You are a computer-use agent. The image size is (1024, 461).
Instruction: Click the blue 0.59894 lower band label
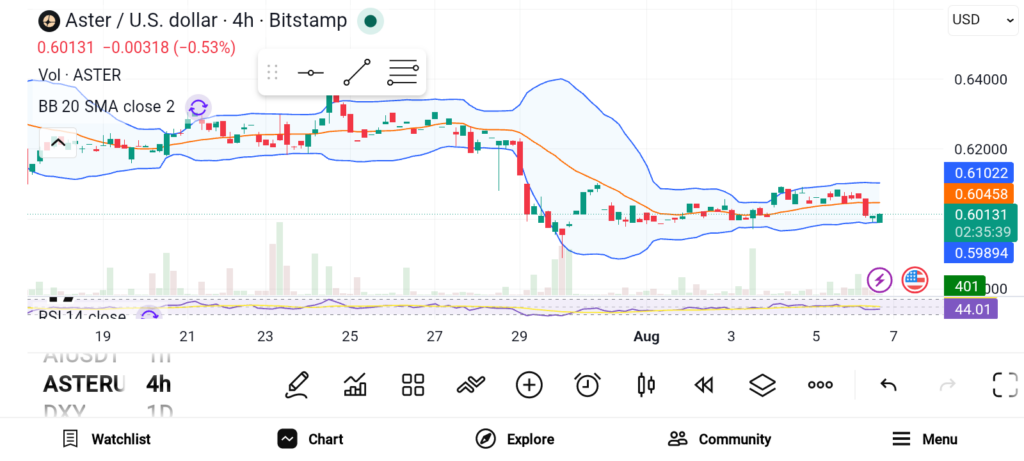[x=978, y=253]
